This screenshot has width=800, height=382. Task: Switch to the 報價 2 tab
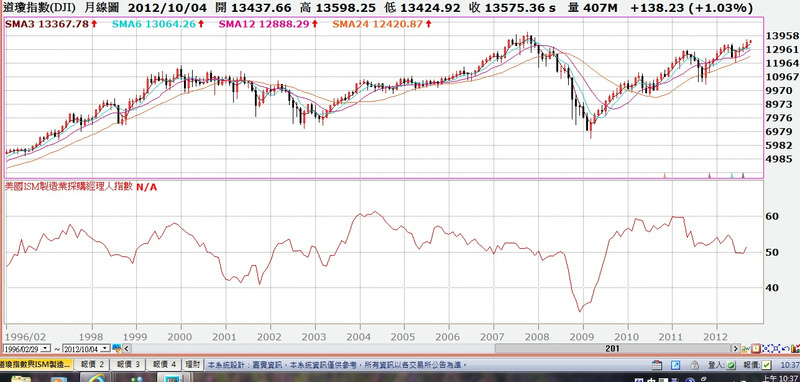pos(91,365)
